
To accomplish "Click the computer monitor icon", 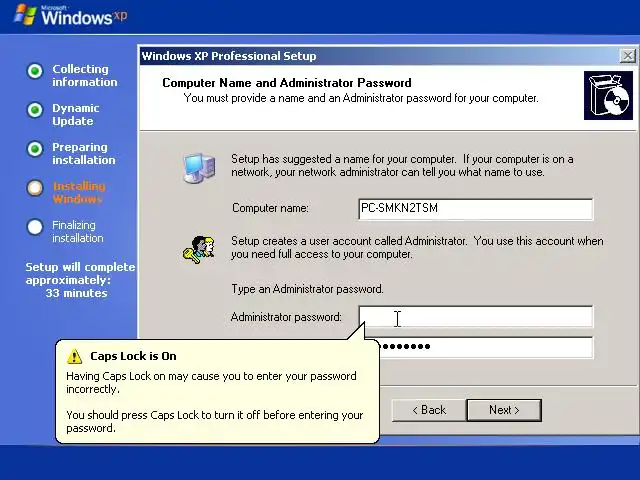I will [x=199, y=168].
